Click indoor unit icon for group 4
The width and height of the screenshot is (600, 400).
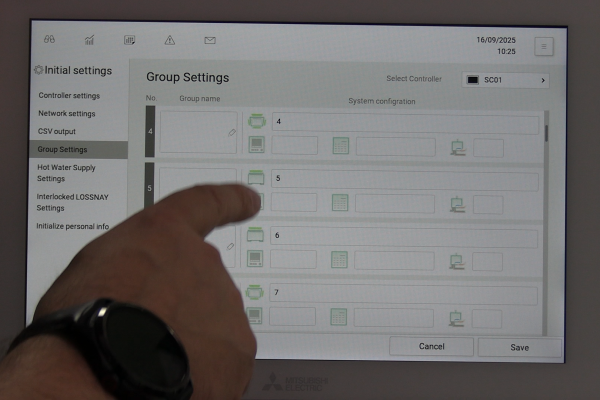pyautogui.click(x=257, y=121)
